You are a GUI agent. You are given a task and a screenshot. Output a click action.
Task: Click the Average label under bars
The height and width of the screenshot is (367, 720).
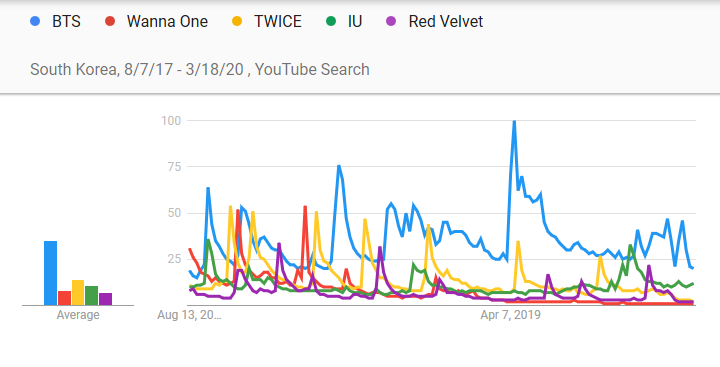click(x=78, y=315)
